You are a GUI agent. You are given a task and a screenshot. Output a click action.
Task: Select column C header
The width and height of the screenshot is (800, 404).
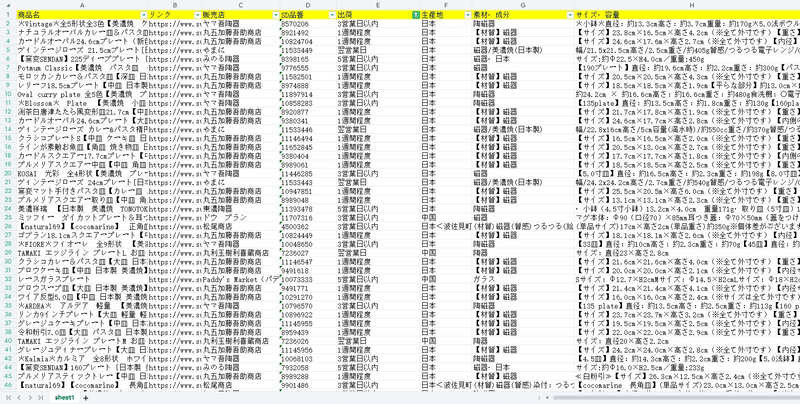[x=241, y=5]
